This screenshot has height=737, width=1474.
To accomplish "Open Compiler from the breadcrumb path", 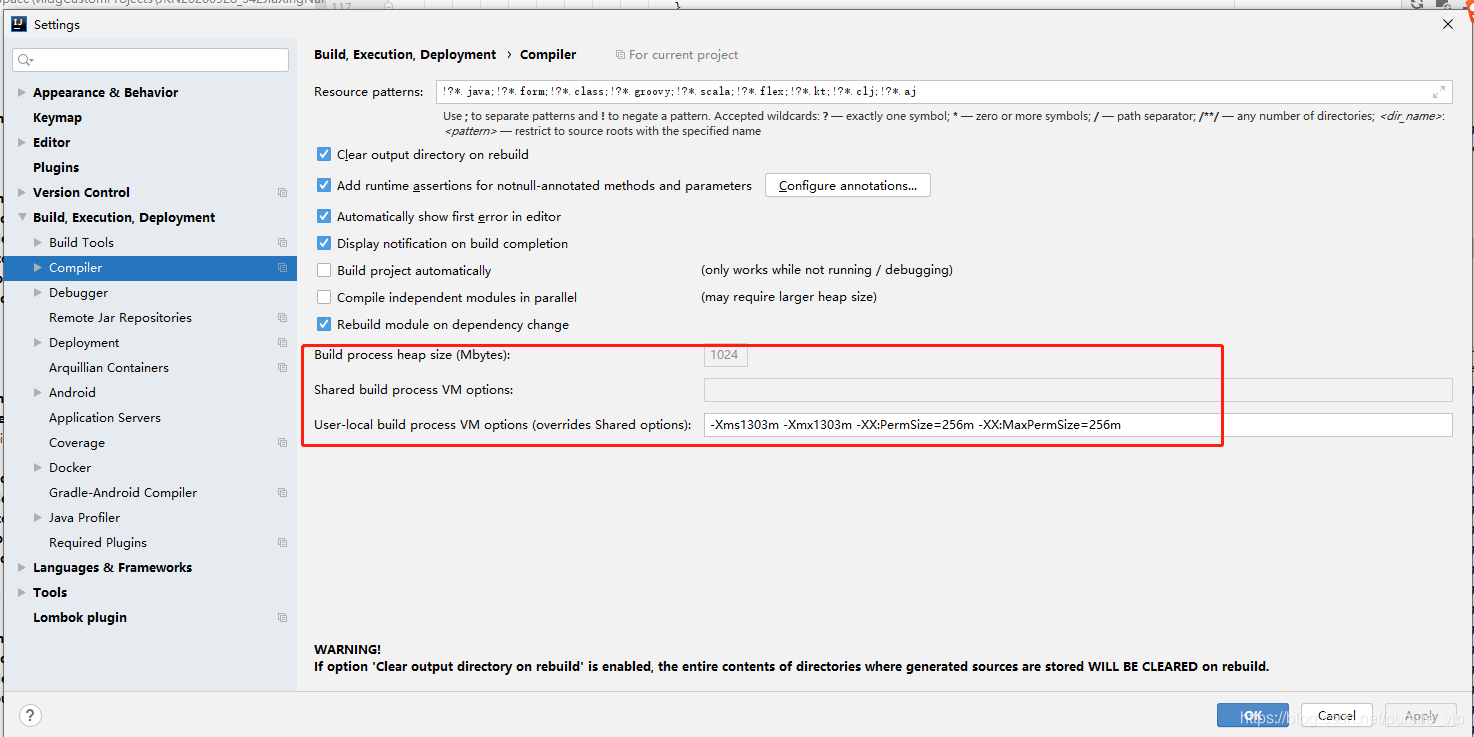I will [549, 54].
